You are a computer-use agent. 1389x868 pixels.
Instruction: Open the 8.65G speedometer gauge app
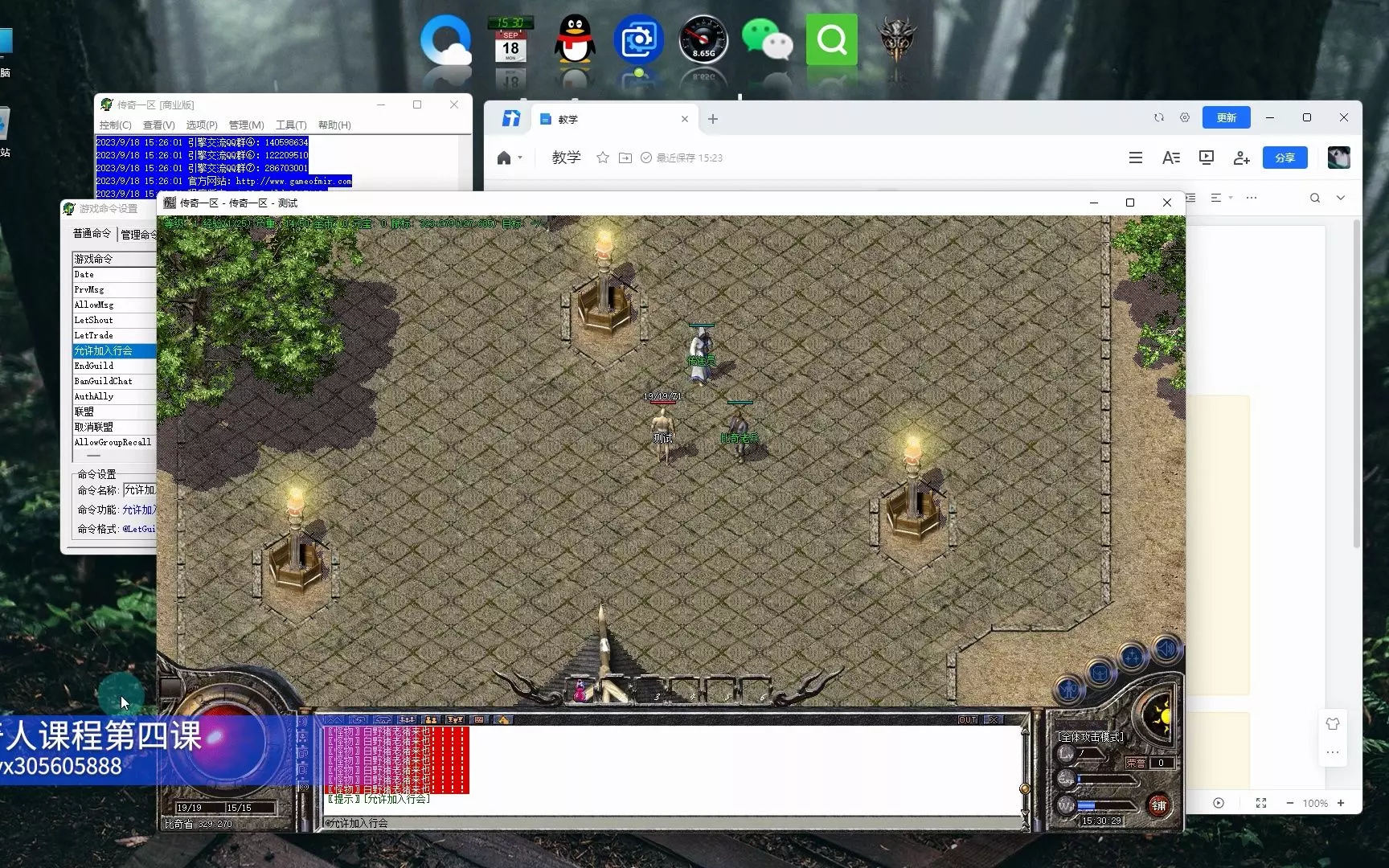pyautogui.click(x=703, y=39)
